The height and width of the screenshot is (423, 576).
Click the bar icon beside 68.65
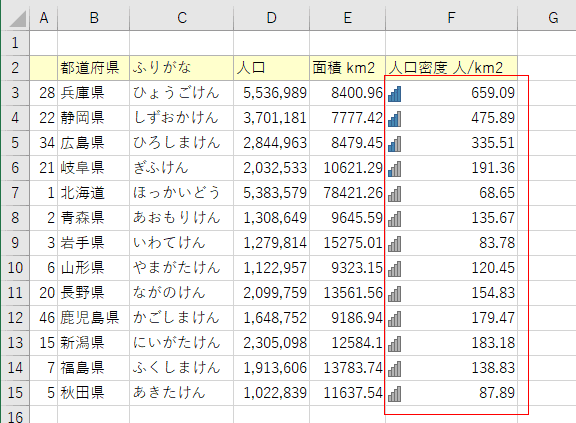(x=395, y=194)
